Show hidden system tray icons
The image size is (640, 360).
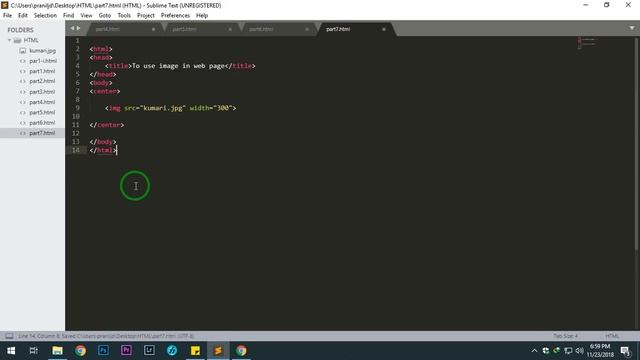coord(534,351)
